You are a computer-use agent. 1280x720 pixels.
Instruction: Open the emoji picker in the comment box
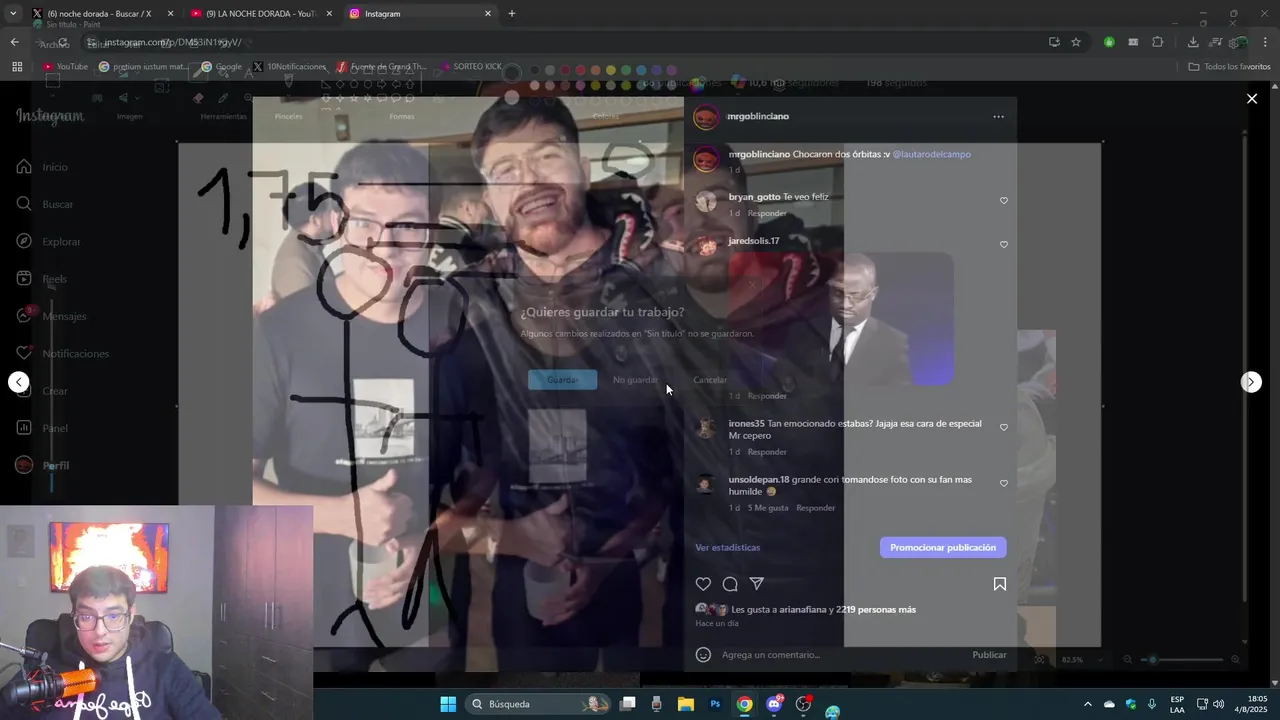(x=703, y=655)
